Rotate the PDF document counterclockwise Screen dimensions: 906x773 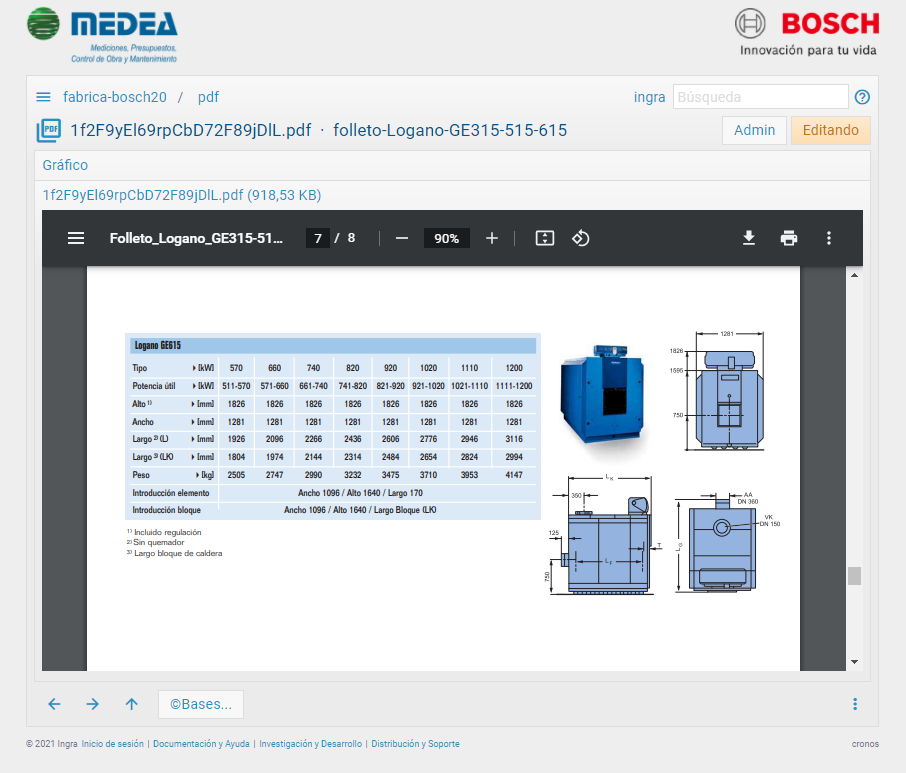[581, 238]
